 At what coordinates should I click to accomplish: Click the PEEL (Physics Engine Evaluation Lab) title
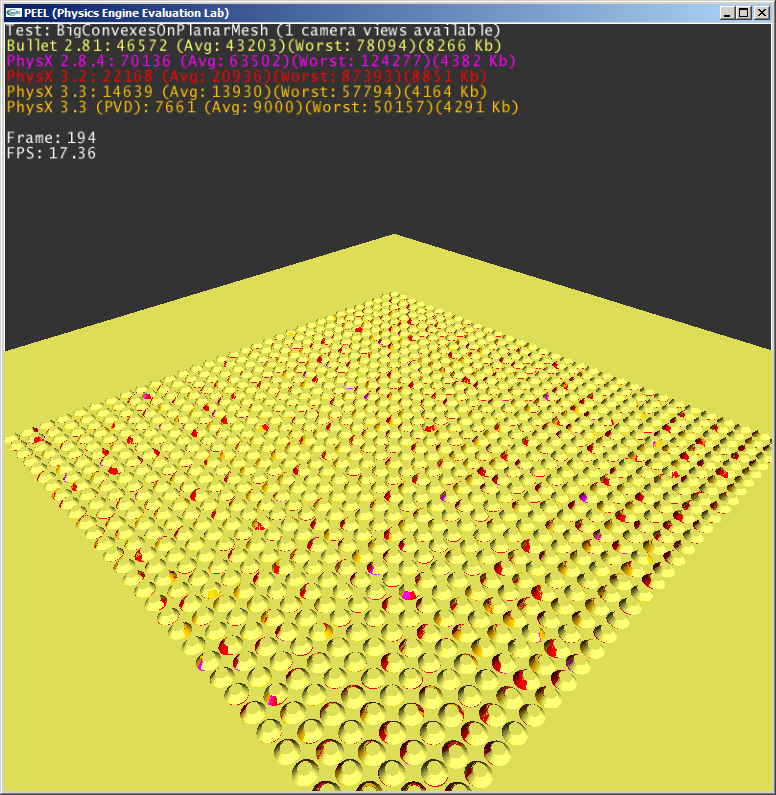127,13
